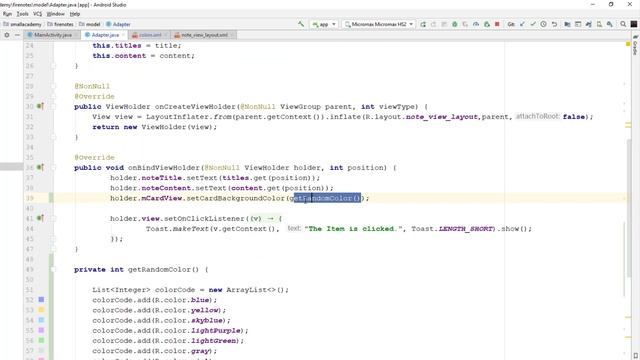Image resolution: width=640 pixels, height=360 pixels.
Task: Switch to the note_view_layout.xml tab
Action: pyautogui.click(x=204, y=35)
